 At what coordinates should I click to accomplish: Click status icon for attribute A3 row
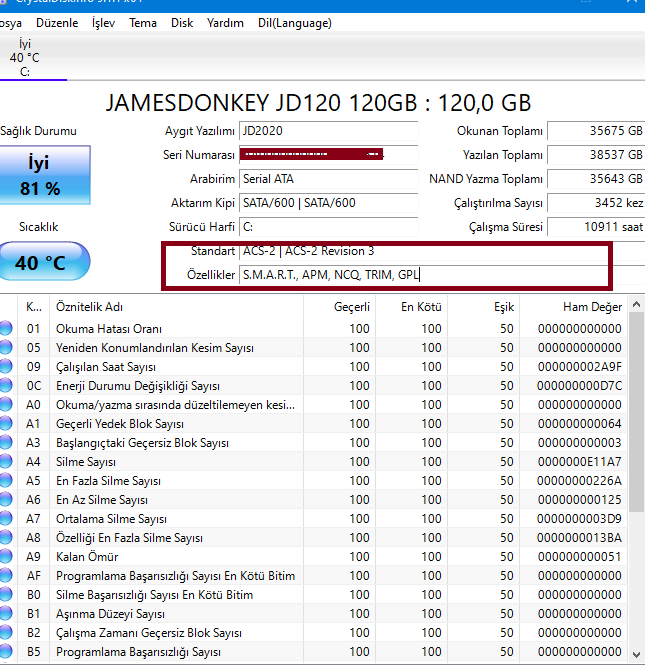pos(6,443)
